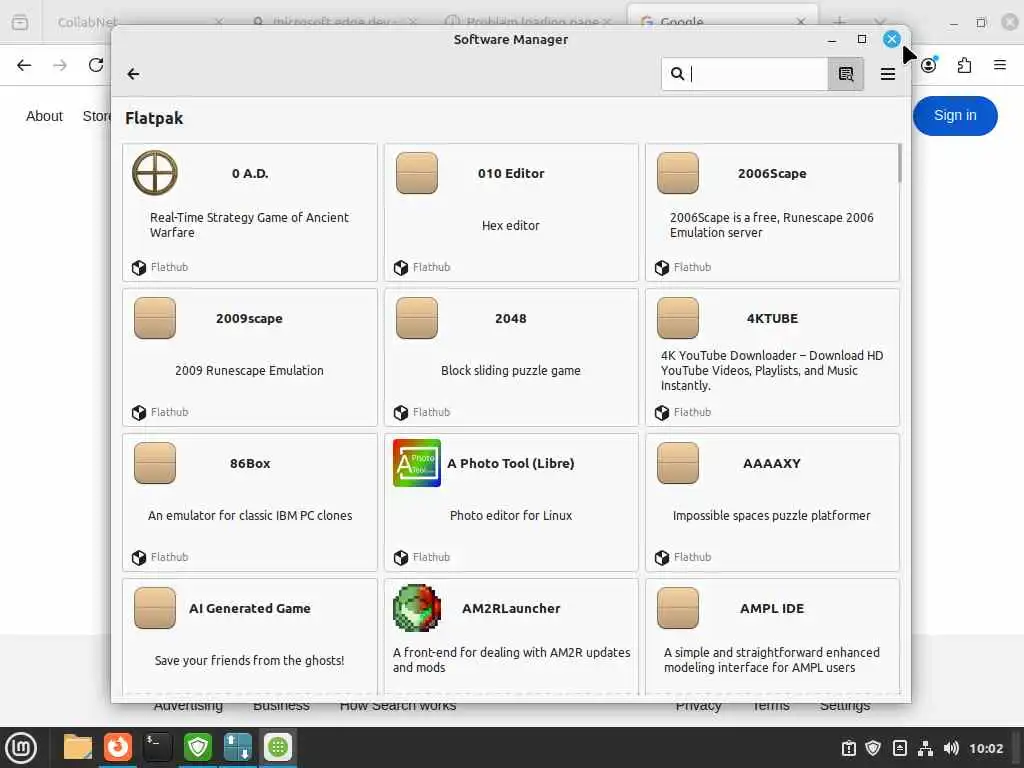1024x768 pixels.
Task: Open the 0 A.D. crosshair app icon
Action: point(155,173)
